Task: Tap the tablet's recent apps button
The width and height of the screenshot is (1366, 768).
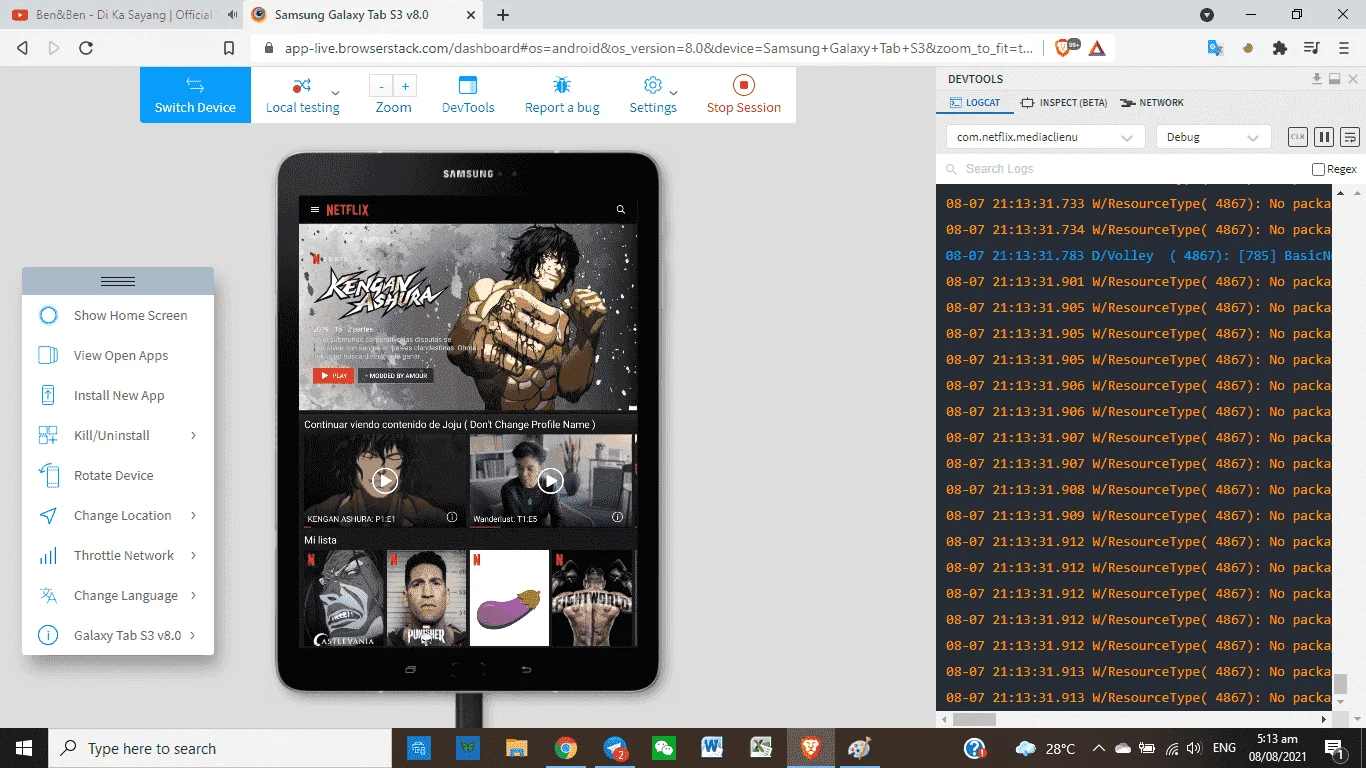Action: point(410,669)
